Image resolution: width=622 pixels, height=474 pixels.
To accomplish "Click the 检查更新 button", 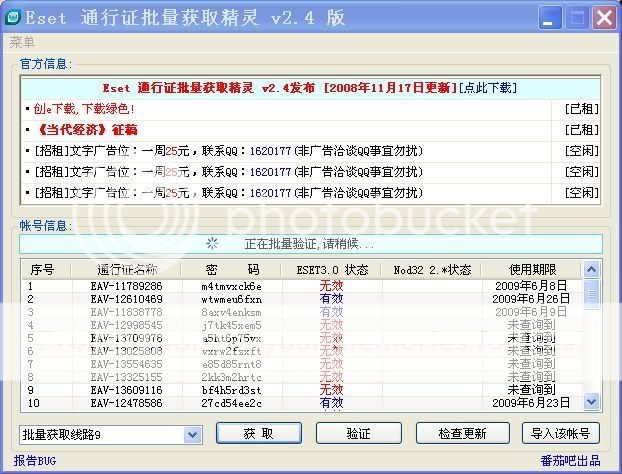I will [463, 433].
